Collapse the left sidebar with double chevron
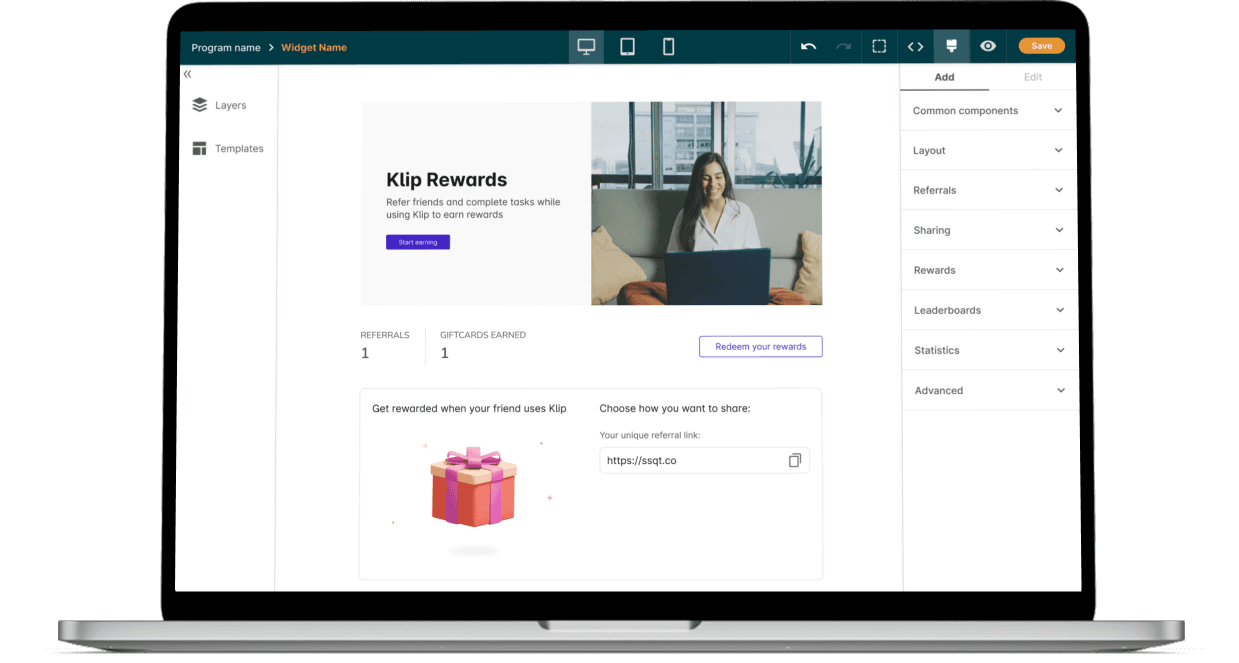This screenshot has width=1239, height=663. coord(187,74)
